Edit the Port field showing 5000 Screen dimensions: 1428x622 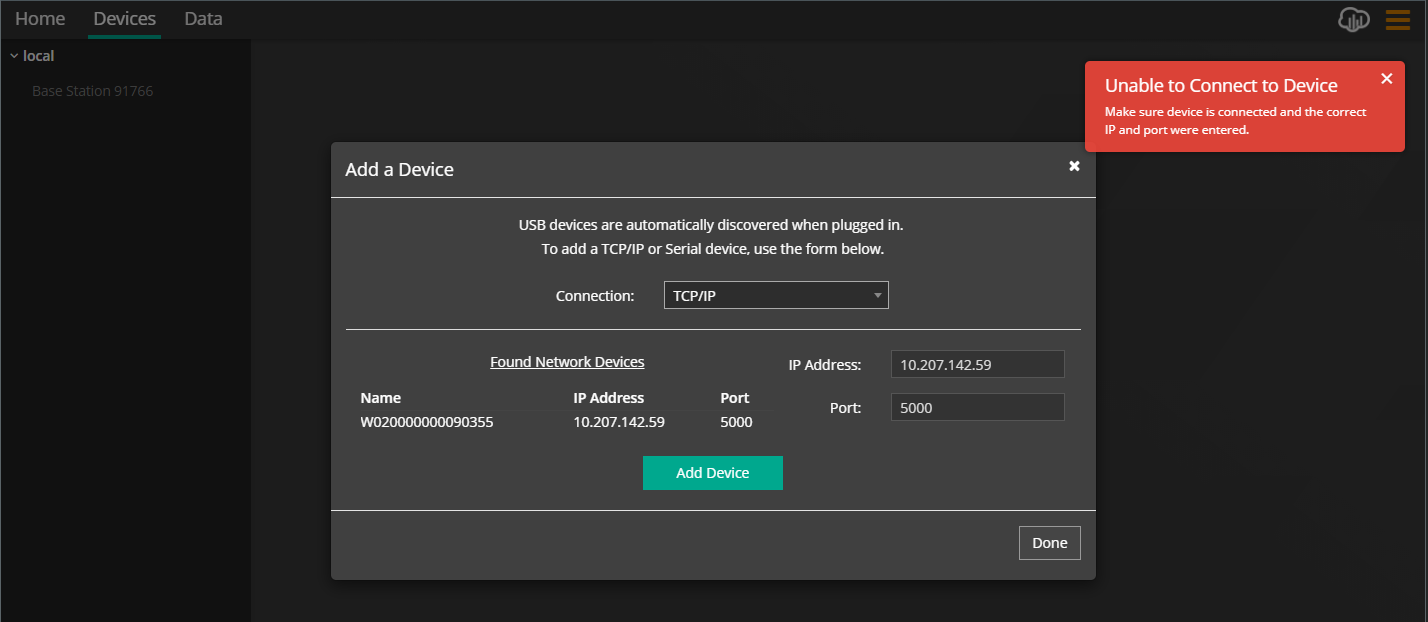[x=977, y=407]
